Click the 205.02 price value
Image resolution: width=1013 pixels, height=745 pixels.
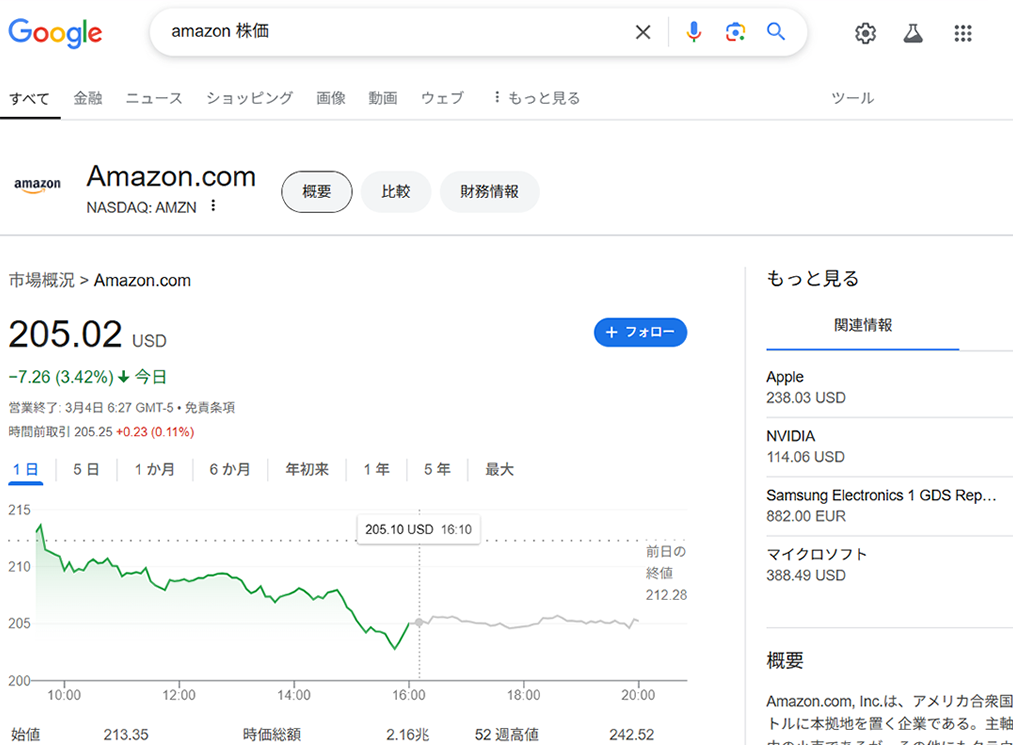tap(65, 334)
